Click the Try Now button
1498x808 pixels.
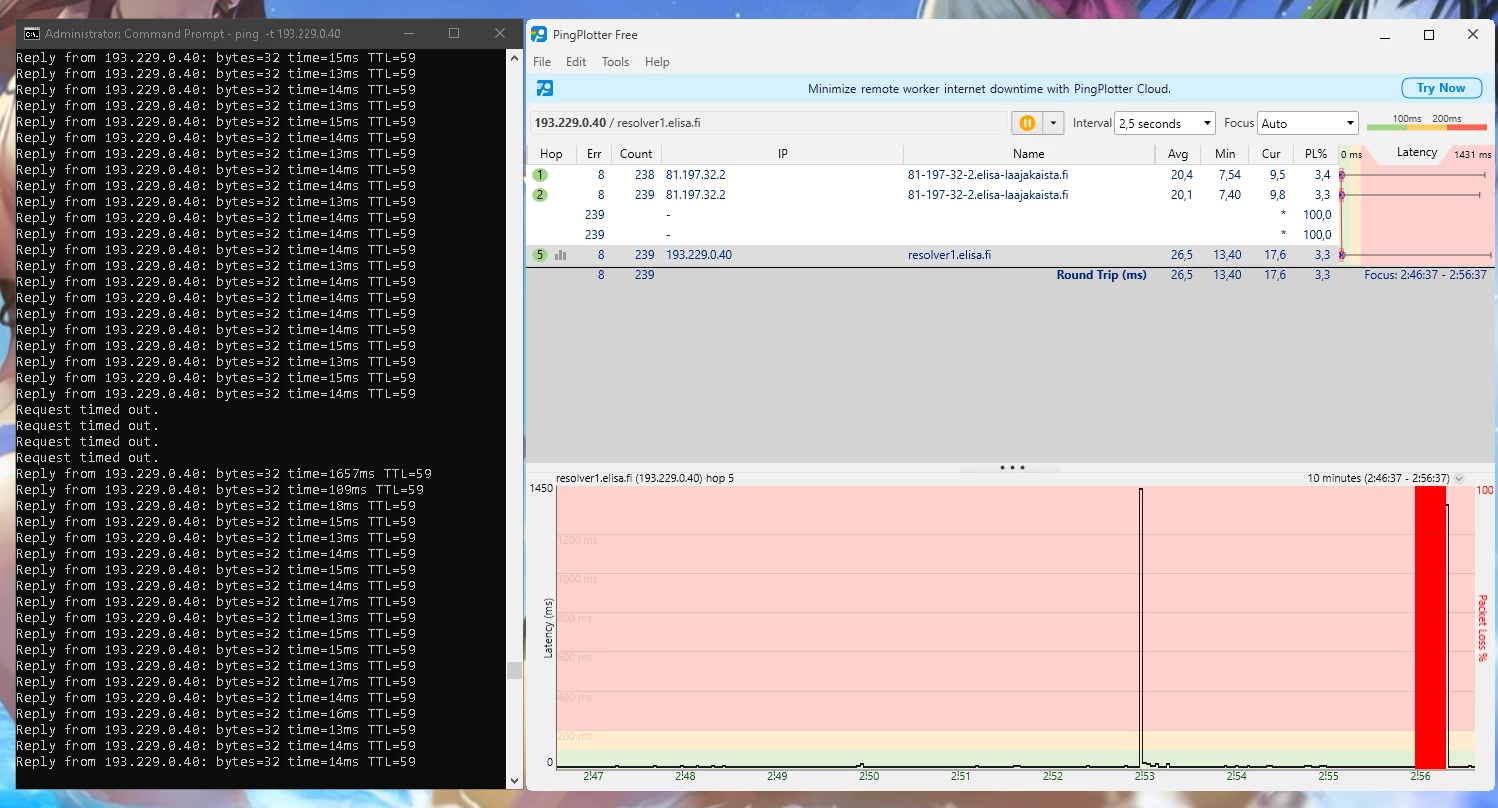click(1441, 88)
